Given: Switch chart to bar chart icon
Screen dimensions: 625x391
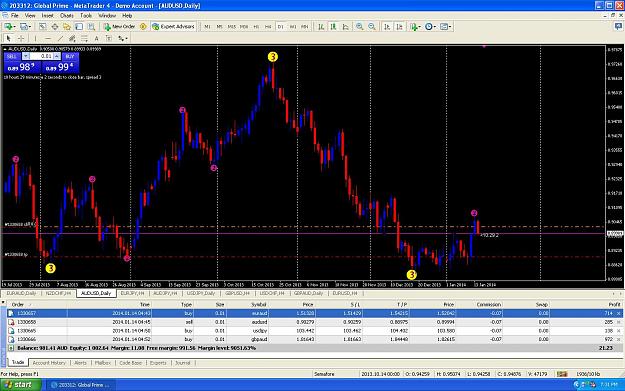Looking at the screenshot, I should pos(321,27).
